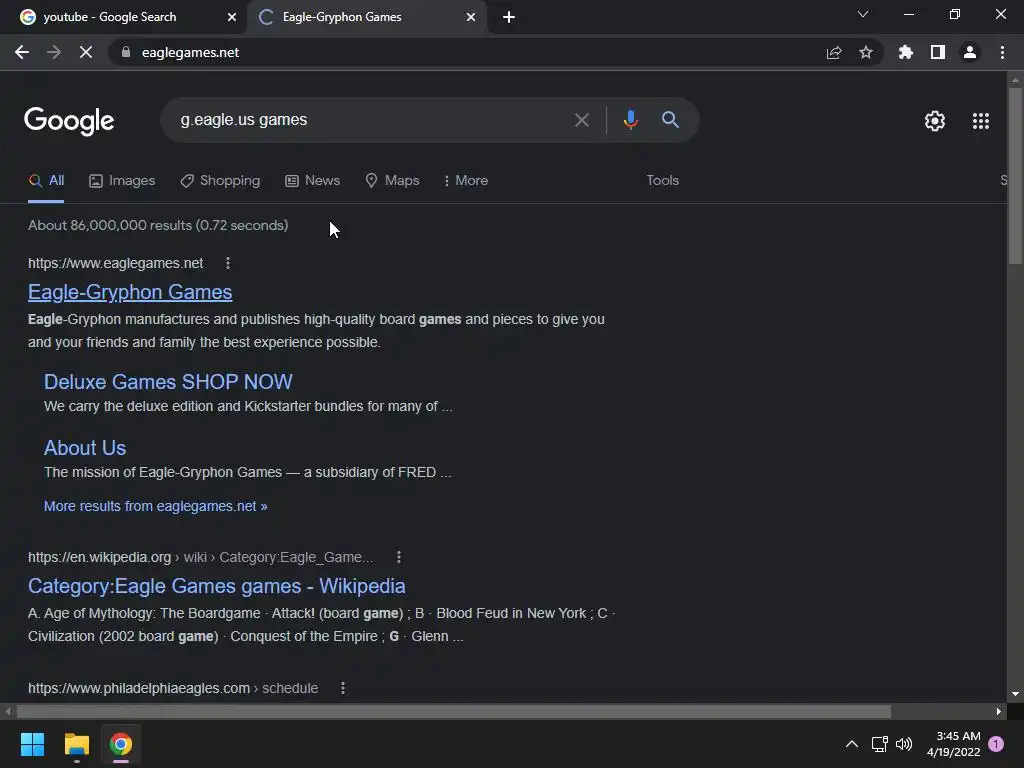This screenshot has height=768, width=1024.
Task: Start voice search with microphone
Action: (x=630, y=120)
